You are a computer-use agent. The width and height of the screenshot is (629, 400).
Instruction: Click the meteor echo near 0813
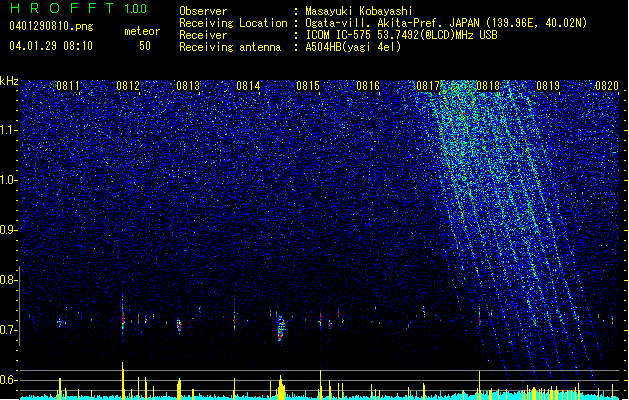tap(179, 326)
